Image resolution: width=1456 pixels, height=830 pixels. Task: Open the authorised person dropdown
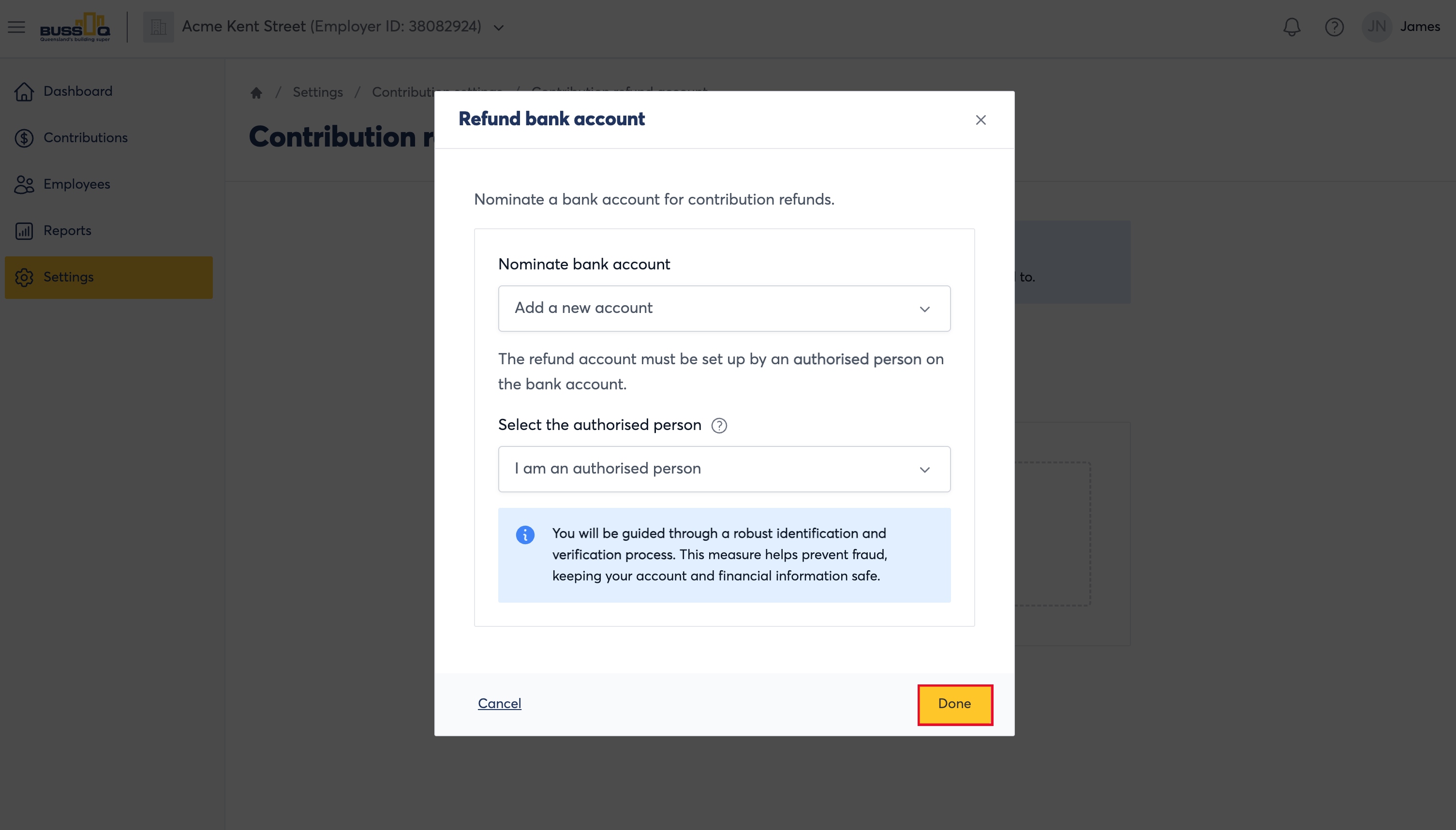[724, 469]
